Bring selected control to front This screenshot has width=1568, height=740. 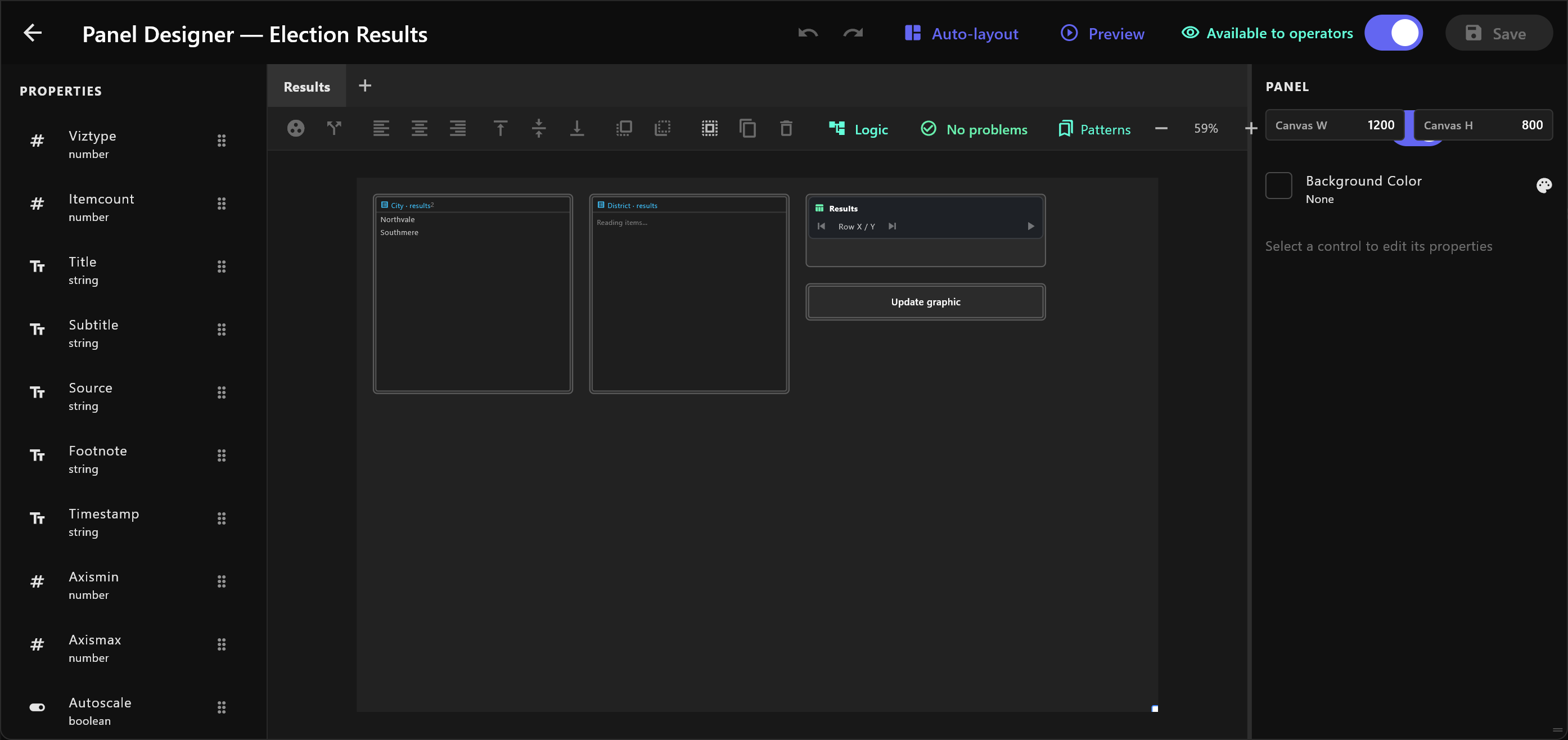coord(624,128)
